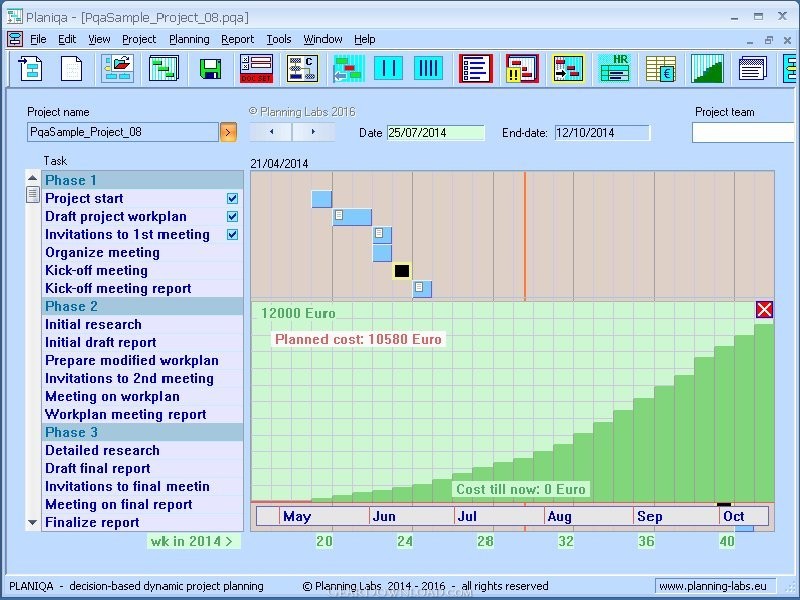800x600 pixels.
Task: Select the Prepare modified workplan task
Action: tap(142, 360)
